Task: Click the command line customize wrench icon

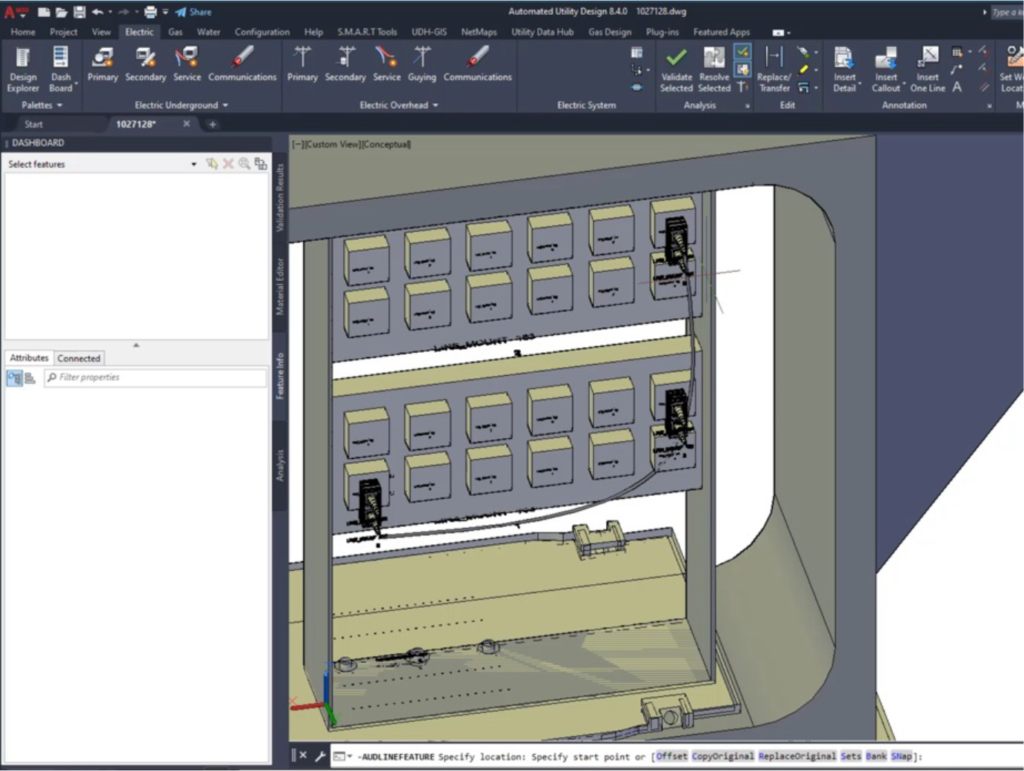Action: (320, 756)
